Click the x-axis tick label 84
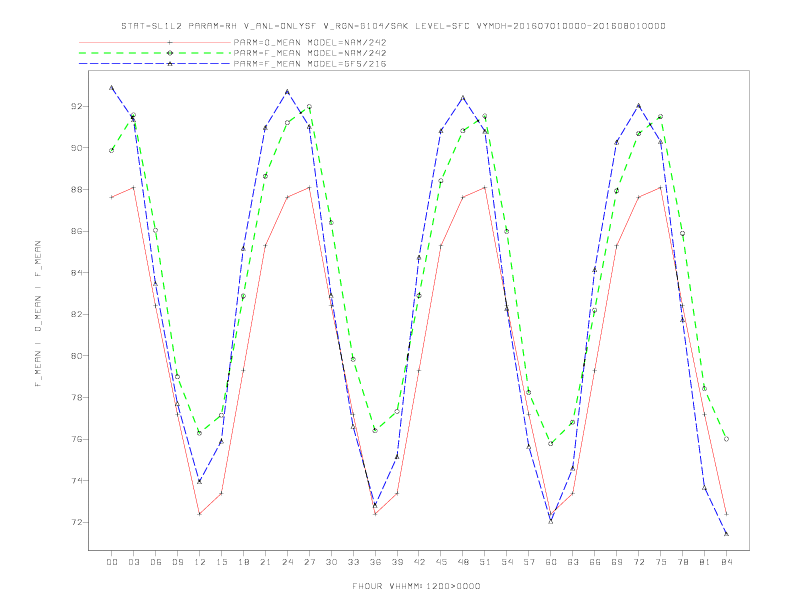This screenshot has width=792, height=612. point(726,562)
